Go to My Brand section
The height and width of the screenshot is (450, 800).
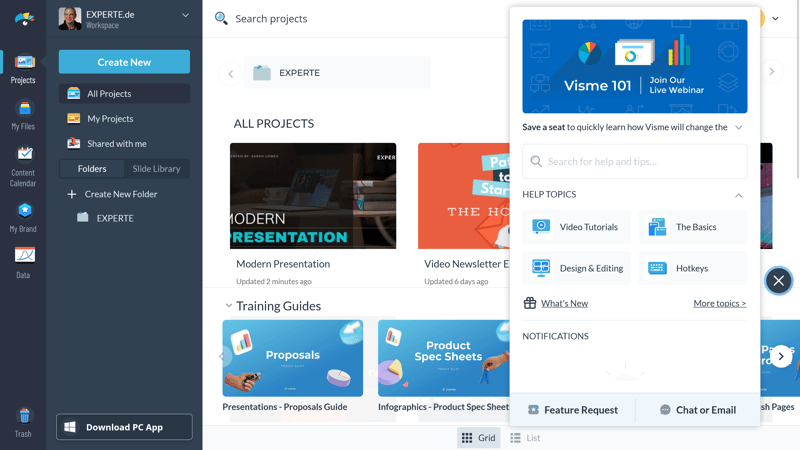coord(23,218)
